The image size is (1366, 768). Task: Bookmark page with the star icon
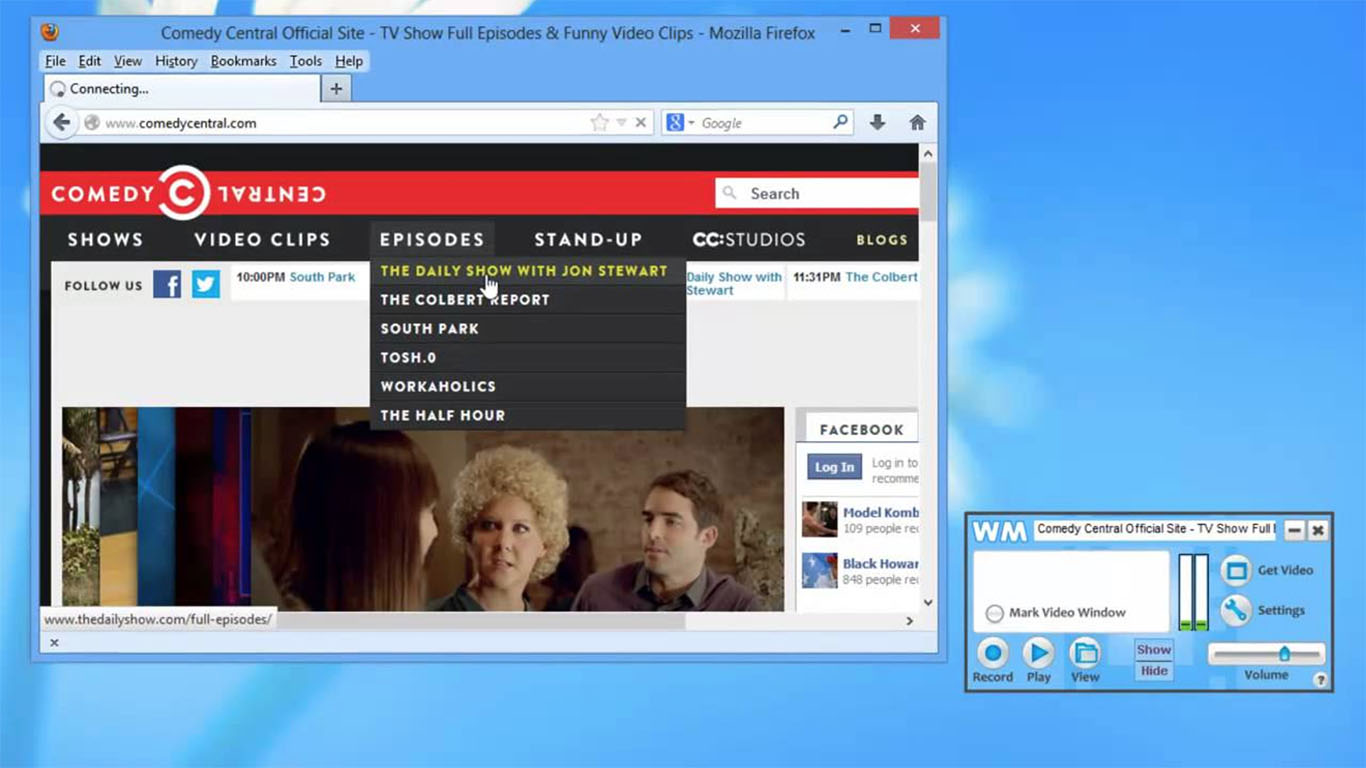point(599,123)
